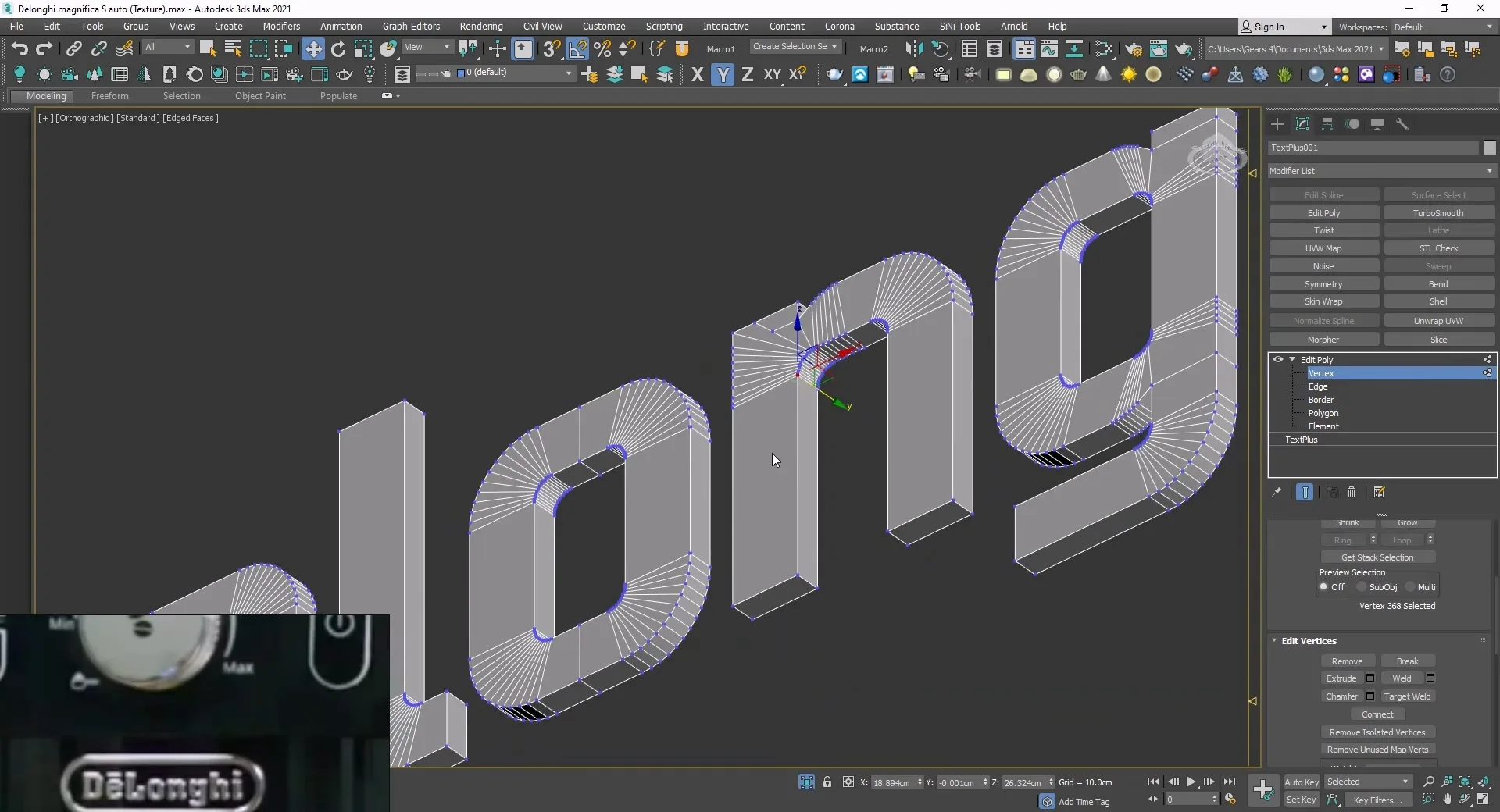Click the Mirror tool icon
The height and width of the screenshot is (812, 1500).
pos(914,48)
